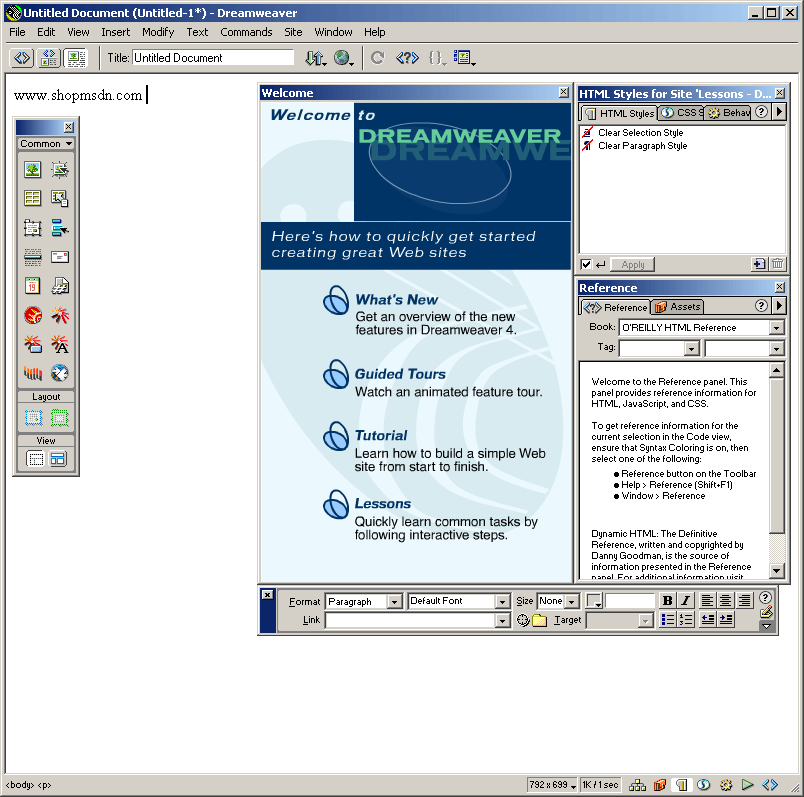The width and height of the screenshot is (804, 797).
Task: Open Reference from the main toolbar icon
Action: point(407,58)
